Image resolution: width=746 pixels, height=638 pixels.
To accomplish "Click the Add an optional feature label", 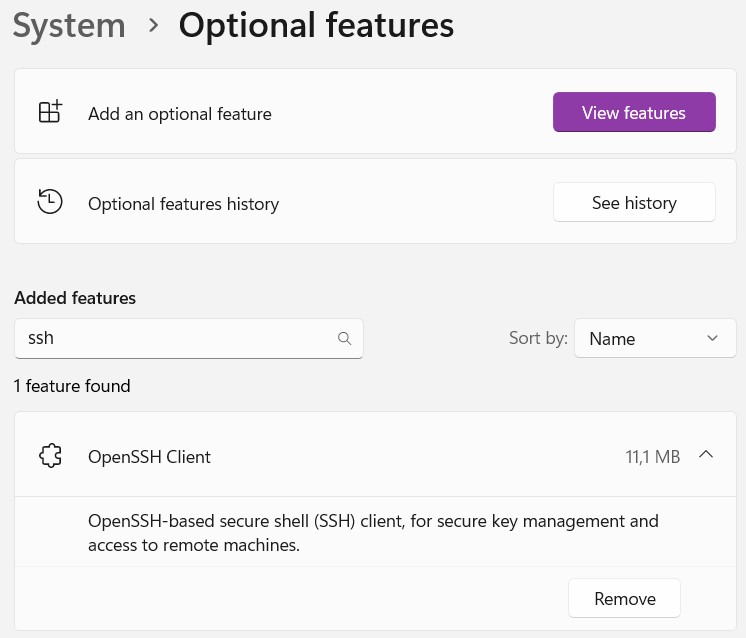I will [x=180, y=114].
